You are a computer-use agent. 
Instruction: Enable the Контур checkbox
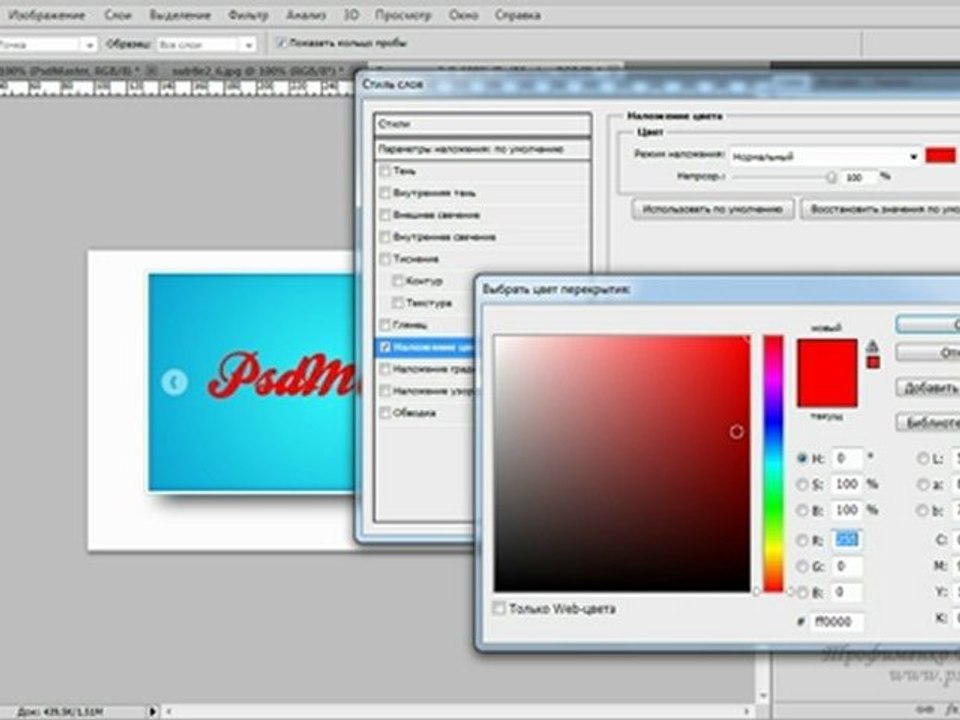click(398, 281)
